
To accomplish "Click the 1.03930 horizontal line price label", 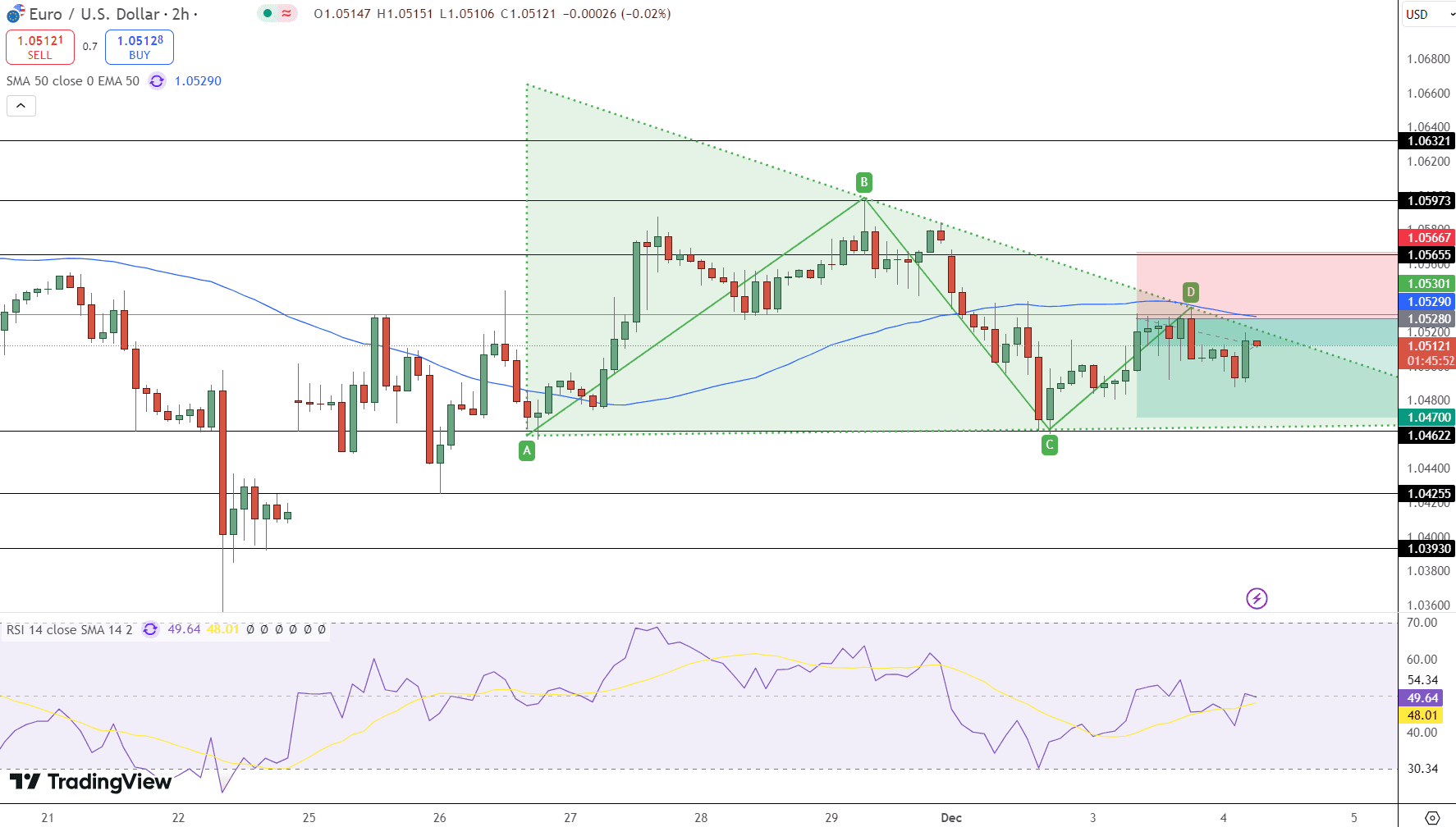I will pos(1427,549).
